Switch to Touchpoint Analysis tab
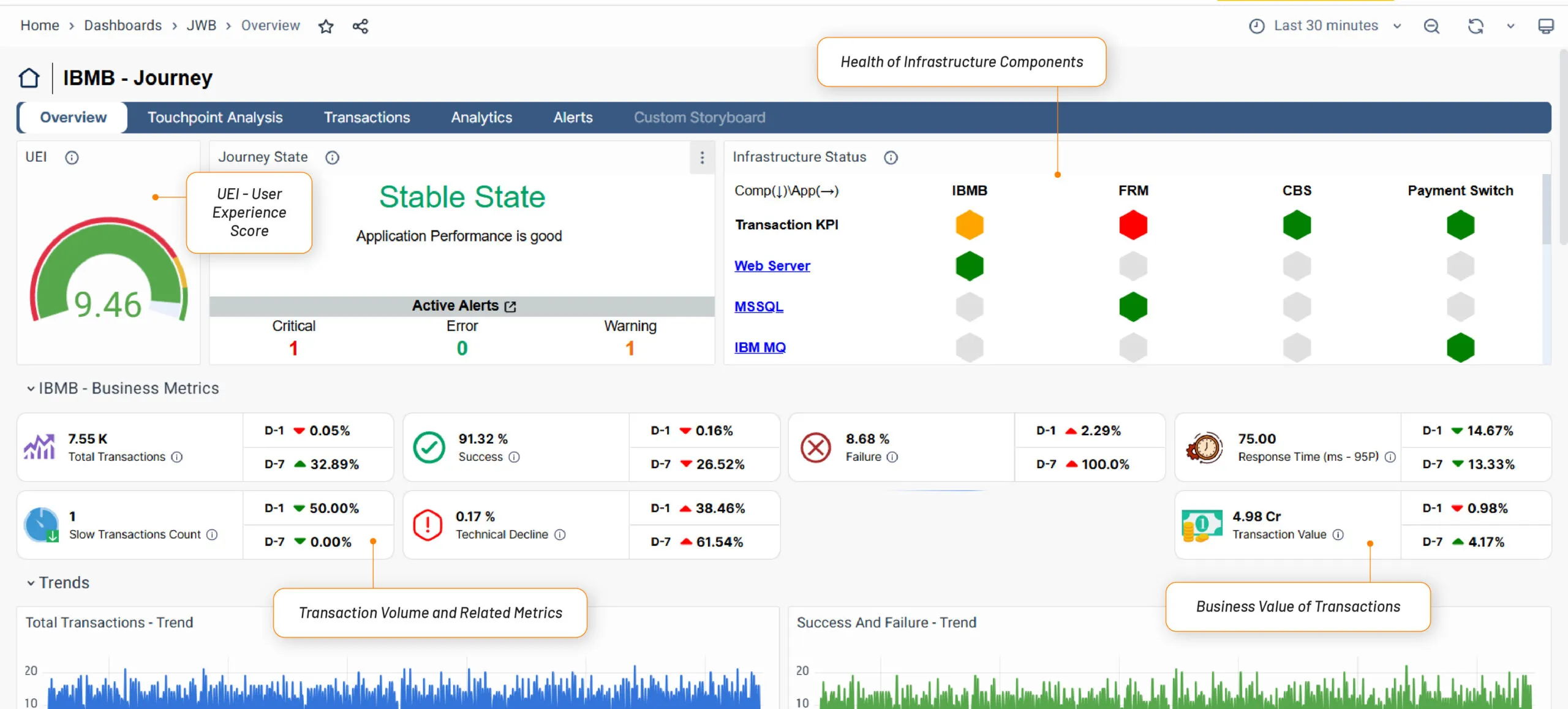Viewport: 1568px width, 709px height. click(x=215, y=117)
